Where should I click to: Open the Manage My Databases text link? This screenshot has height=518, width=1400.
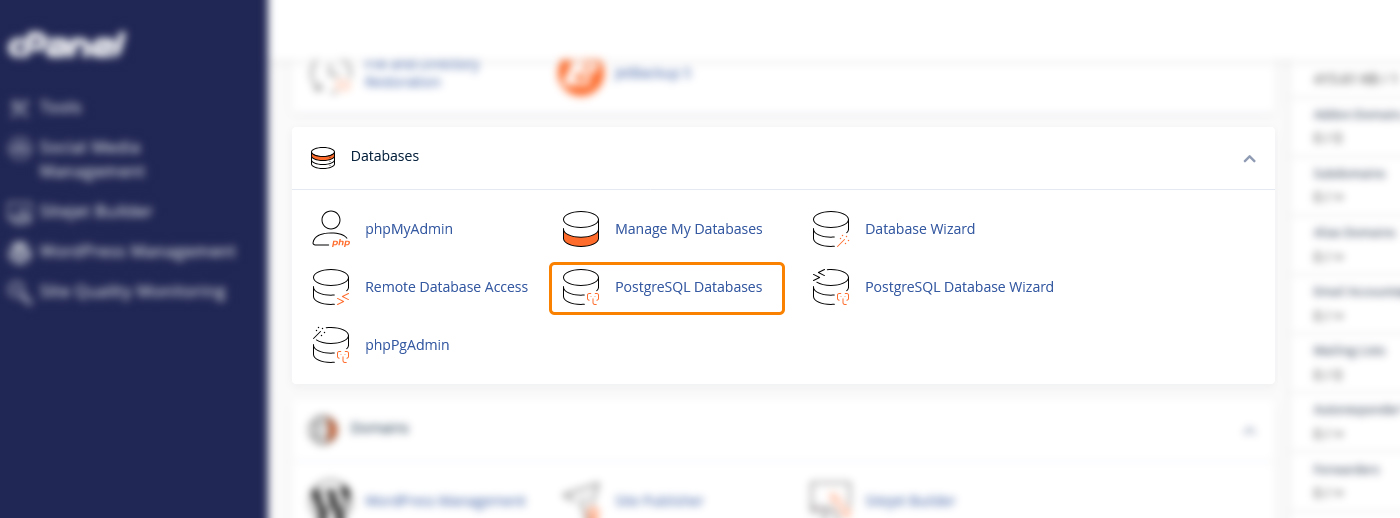click(x=688, y=229)
